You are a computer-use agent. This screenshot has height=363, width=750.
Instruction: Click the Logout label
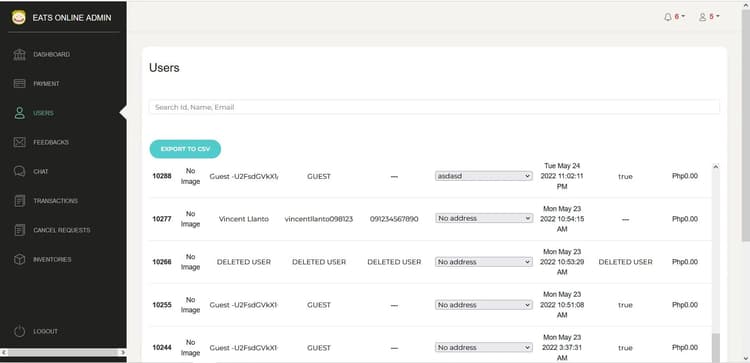pos(45,331)
